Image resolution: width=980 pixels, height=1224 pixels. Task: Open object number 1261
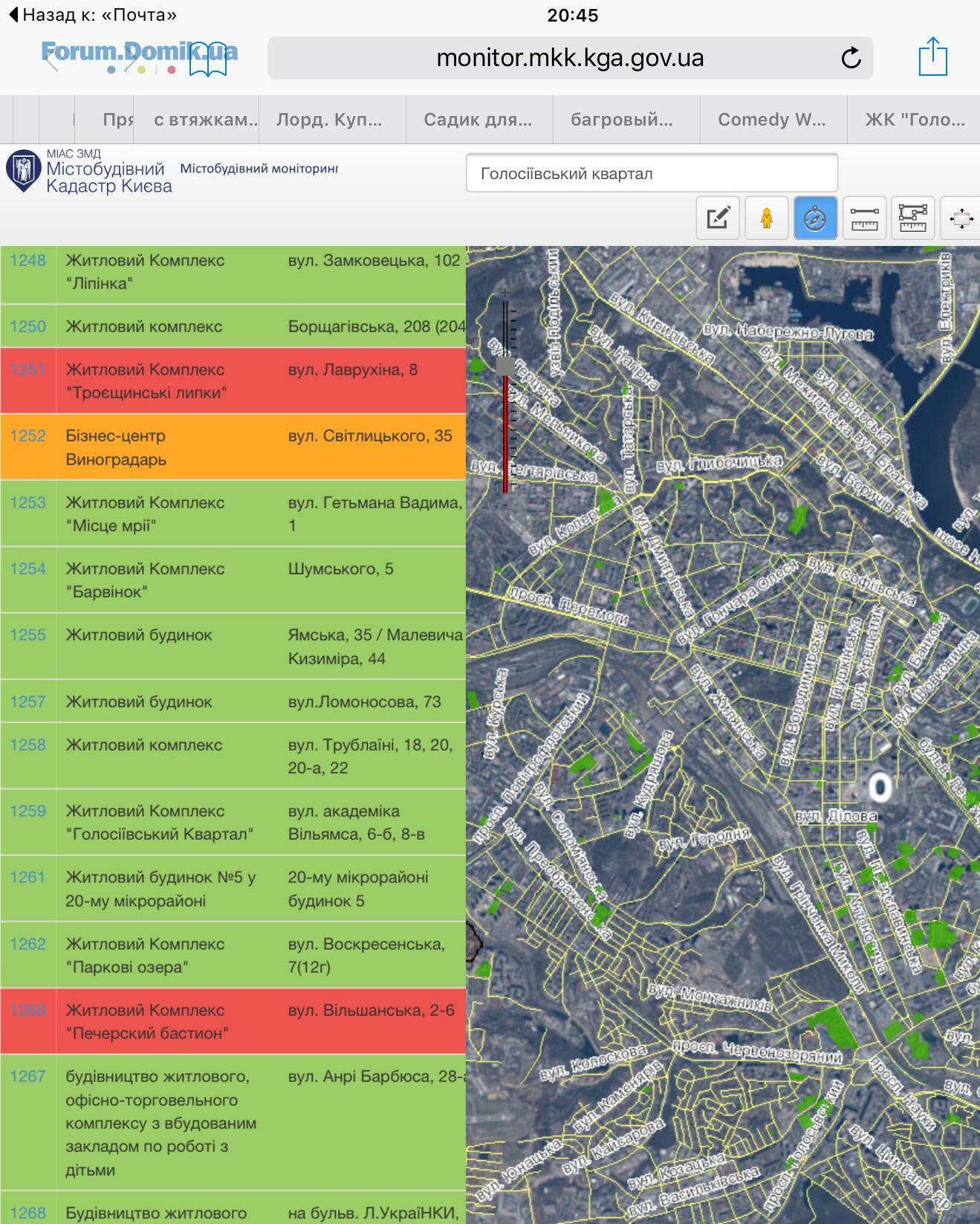[x=27, y=877]
